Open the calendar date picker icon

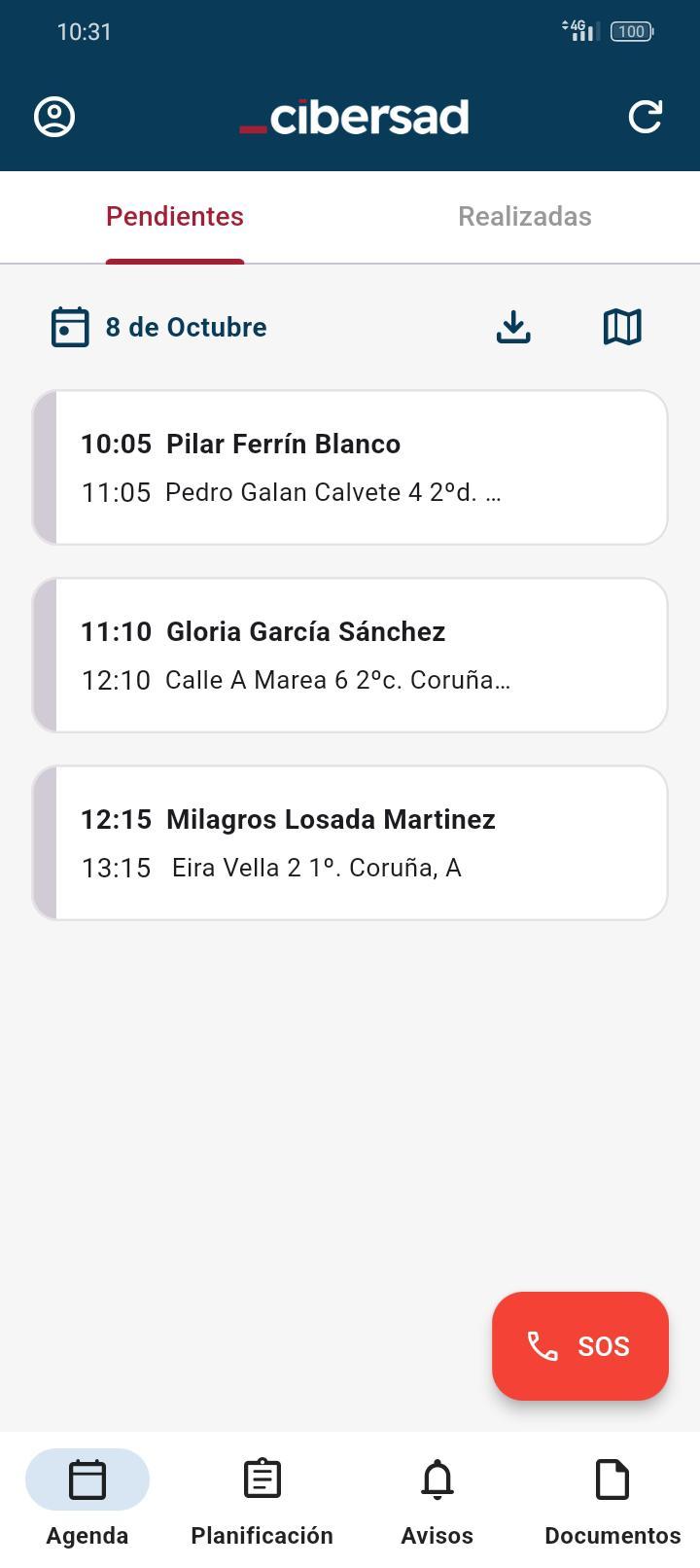click(70, 327)
